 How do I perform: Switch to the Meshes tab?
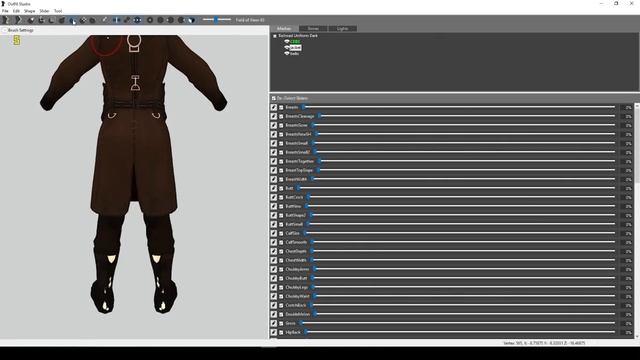284,29
